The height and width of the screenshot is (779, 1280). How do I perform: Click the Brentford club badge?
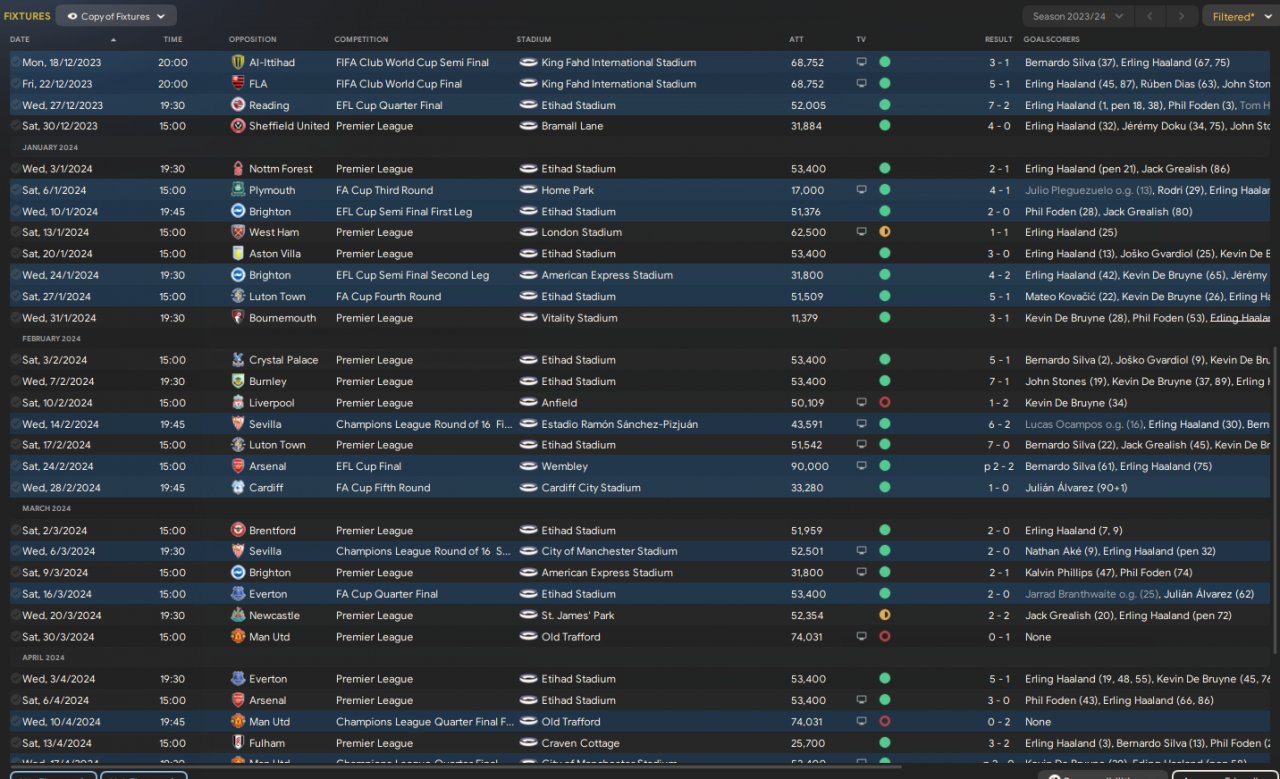(238, 531)
